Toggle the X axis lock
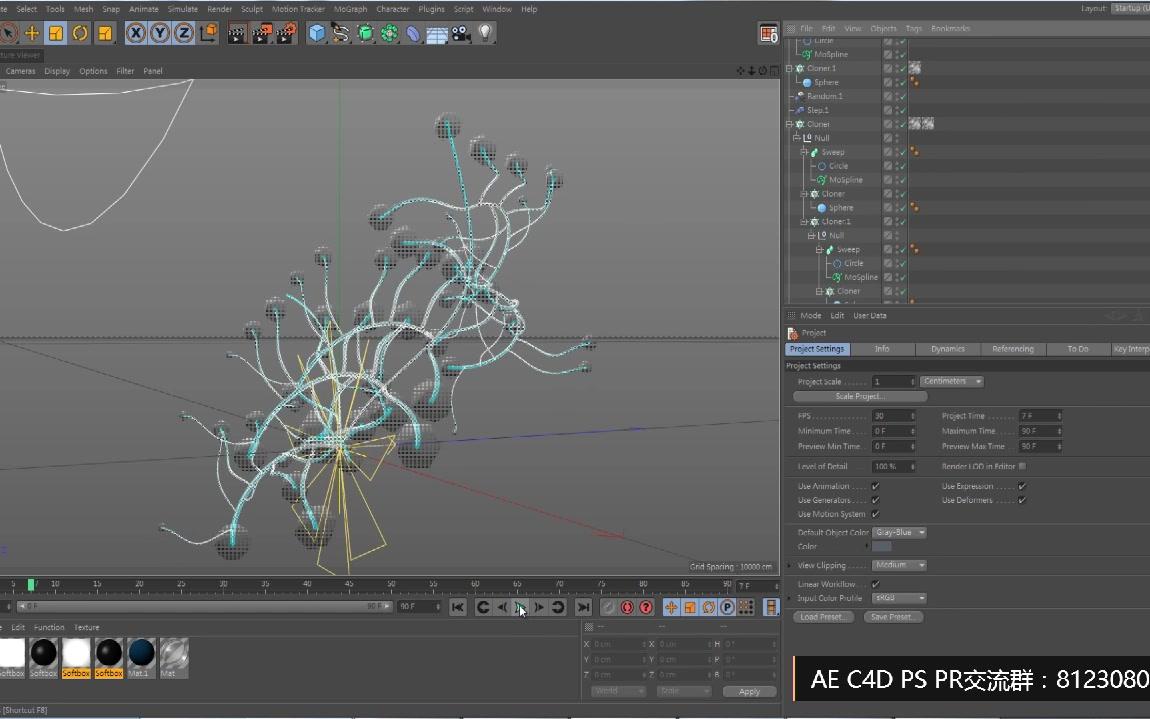The height and width of the screenshot is (719, 1150). point(135,33)
